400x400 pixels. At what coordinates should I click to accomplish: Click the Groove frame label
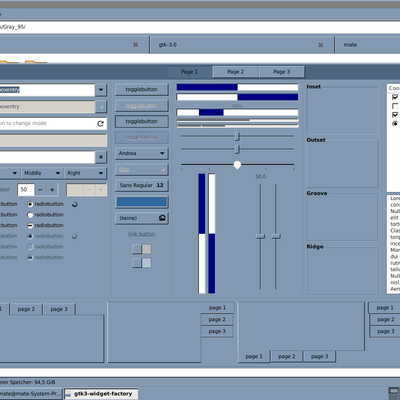[317, 193]
